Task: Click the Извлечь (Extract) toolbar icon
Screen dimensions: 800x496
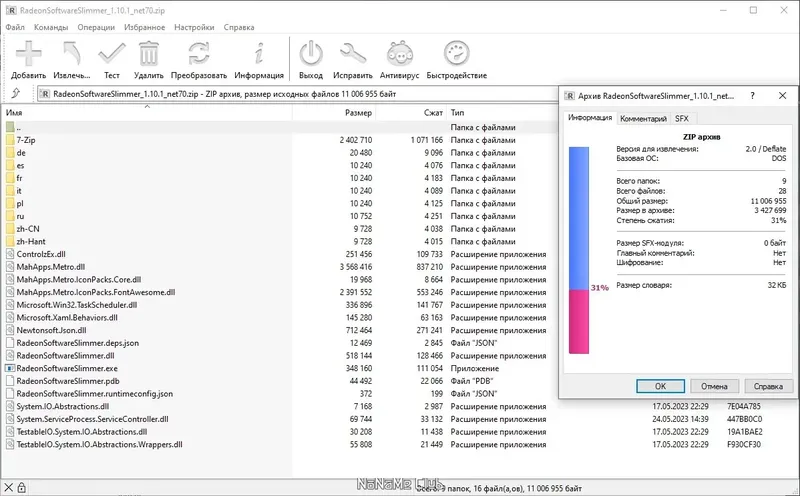Action: [x=72, y=53]
